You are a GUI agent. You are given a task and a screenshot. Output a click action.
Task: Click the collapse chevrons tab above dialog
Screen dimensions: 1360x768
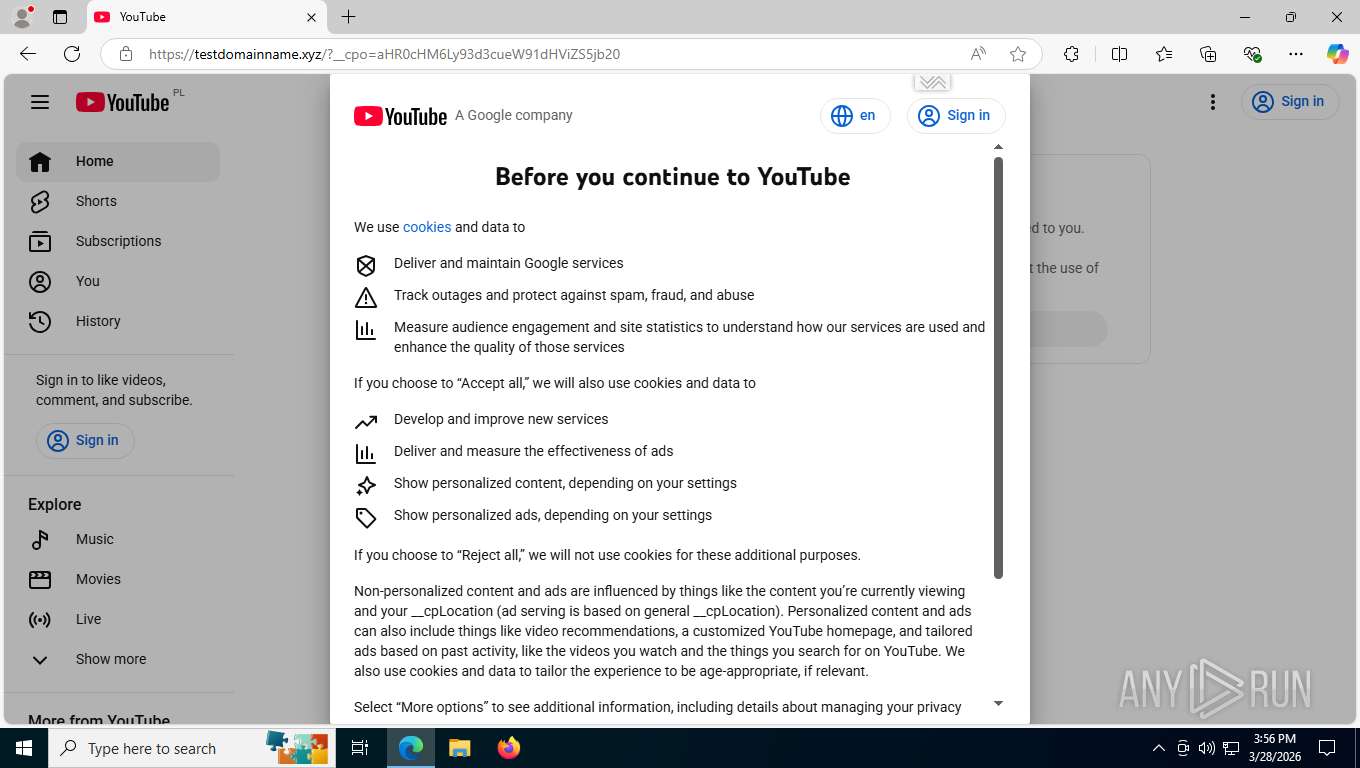point(932,81)
